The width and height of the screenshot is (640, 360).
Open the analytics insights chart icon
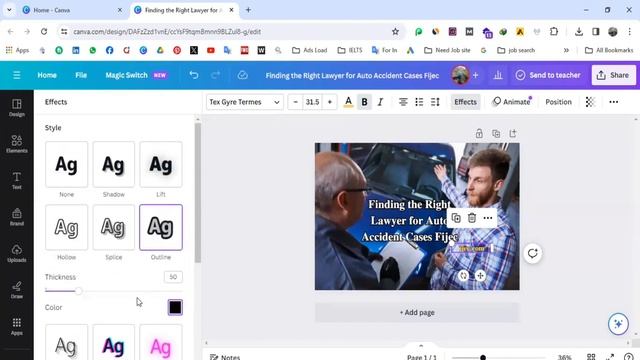(x=498, y=75)
